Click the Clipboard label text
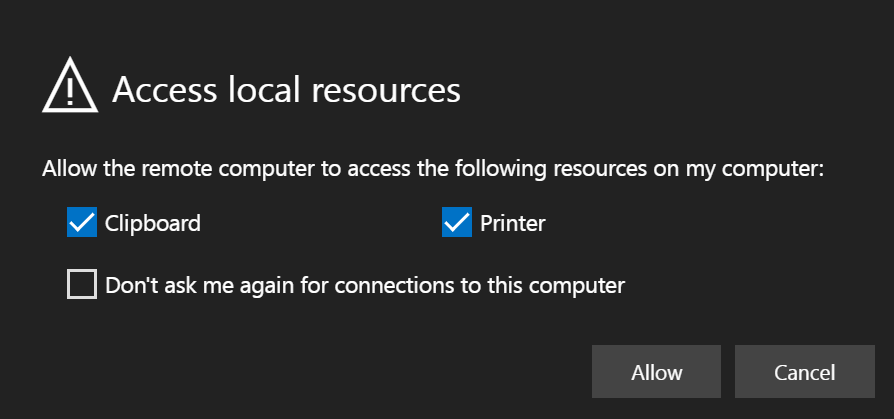The image size is (894, 419). 153,223
